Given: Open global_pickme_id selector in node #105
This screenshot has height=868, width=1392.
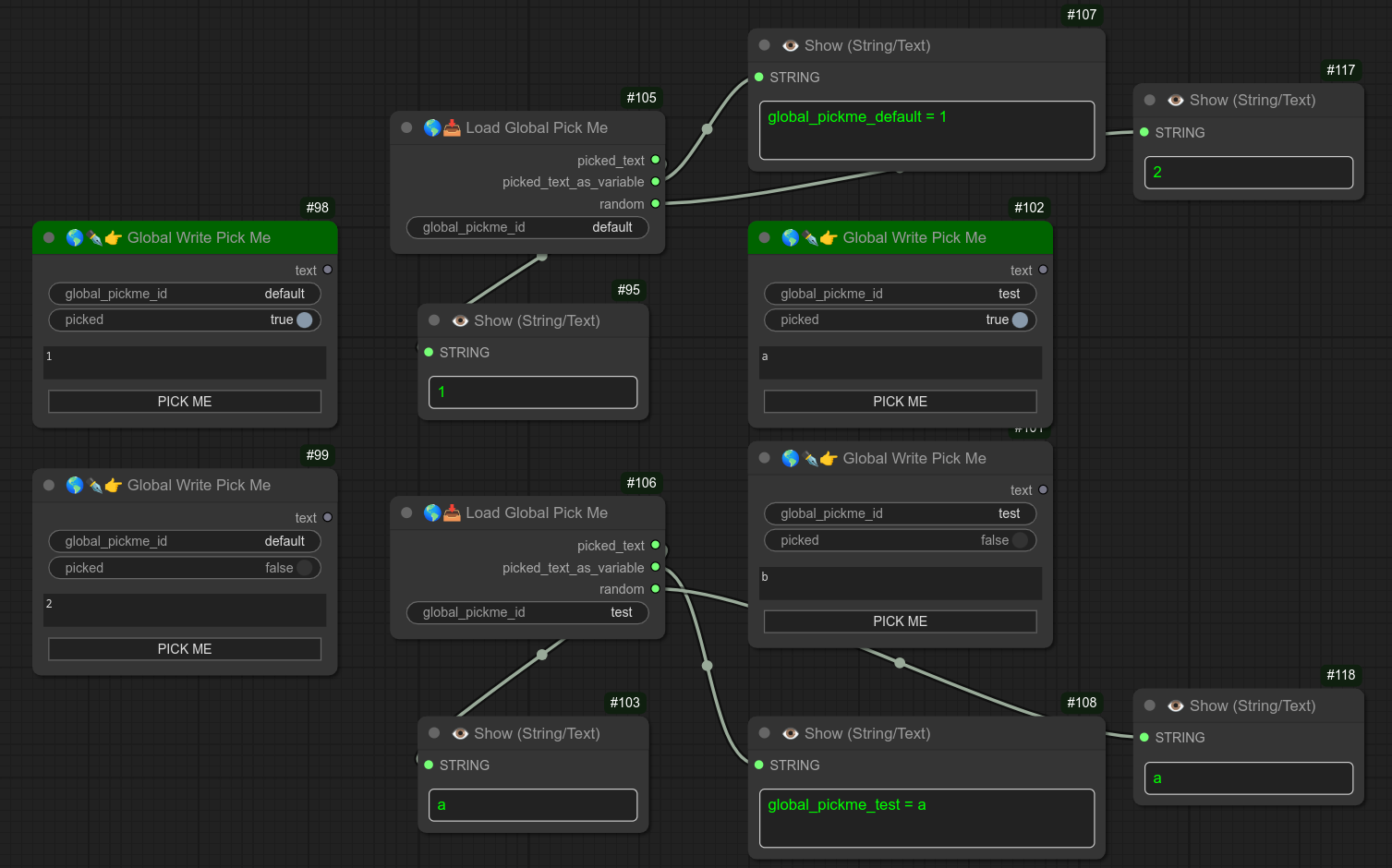Looking at the screenshot, I should coord(527,227).
